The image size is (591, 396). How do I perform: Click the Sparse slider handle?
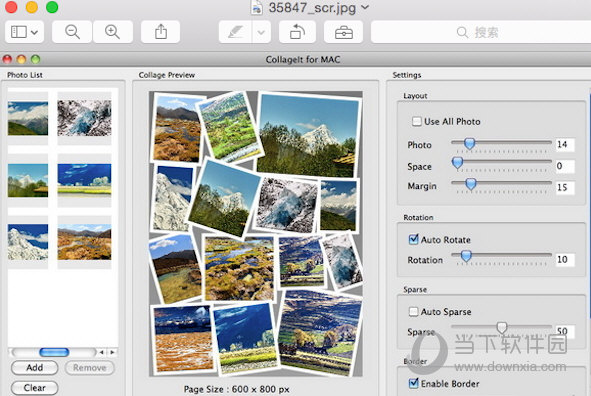point(502,327)
